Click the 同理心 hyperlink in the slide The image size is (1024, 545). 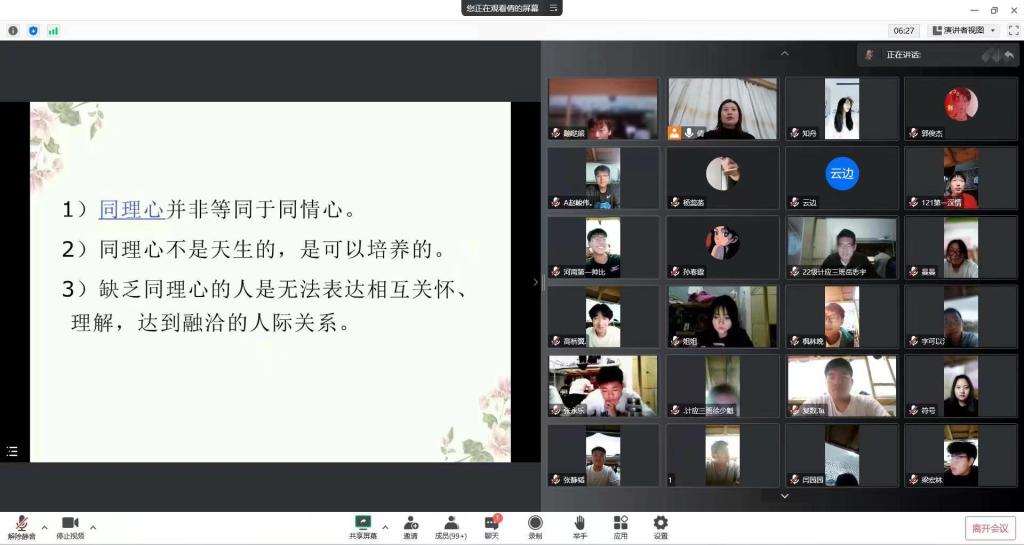tap(131, 210)
